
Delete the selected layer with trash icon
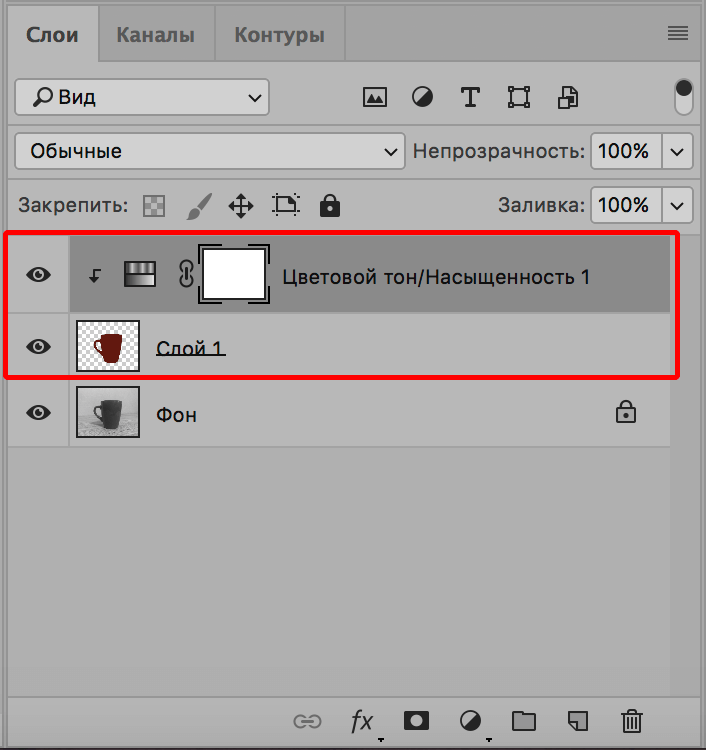(632, 721)
